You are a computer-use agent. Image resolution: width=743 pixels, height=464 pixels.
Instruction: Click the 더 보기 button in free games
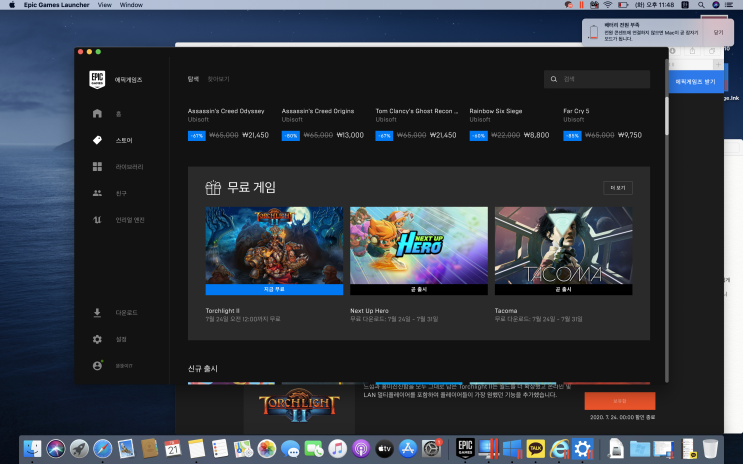(617, 188)
